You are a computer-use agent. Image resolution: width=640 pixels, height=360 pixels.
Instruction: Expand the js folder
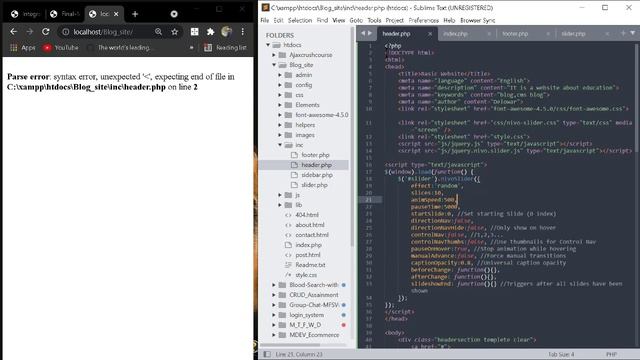click(280, 195)
